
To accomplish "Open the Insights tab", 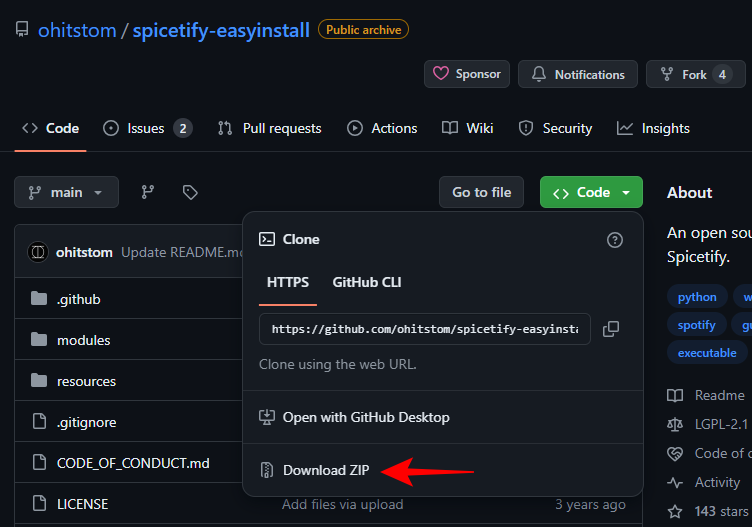I will 653,129.
